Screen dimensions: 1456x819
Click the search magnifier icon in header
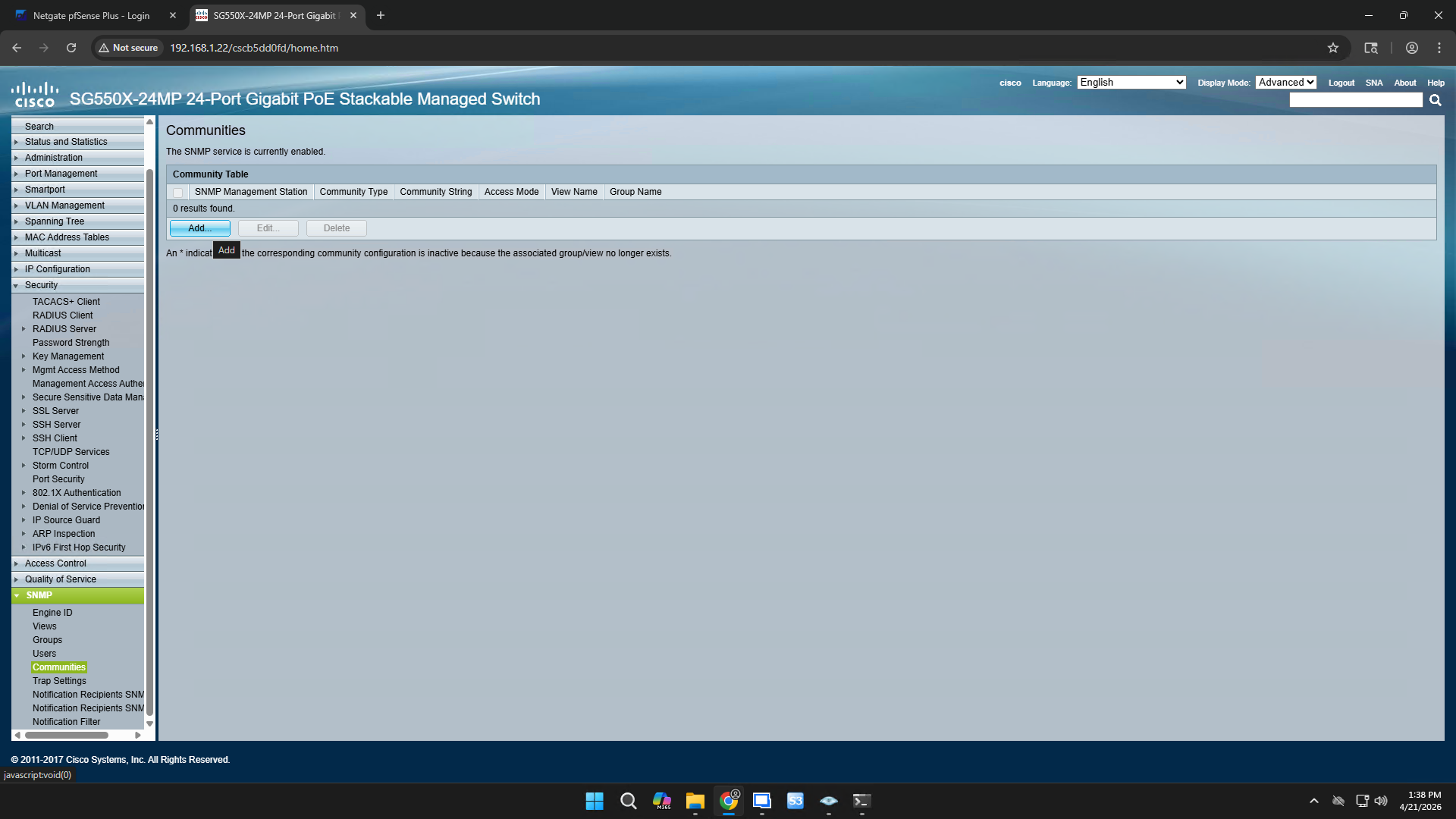1435,100
